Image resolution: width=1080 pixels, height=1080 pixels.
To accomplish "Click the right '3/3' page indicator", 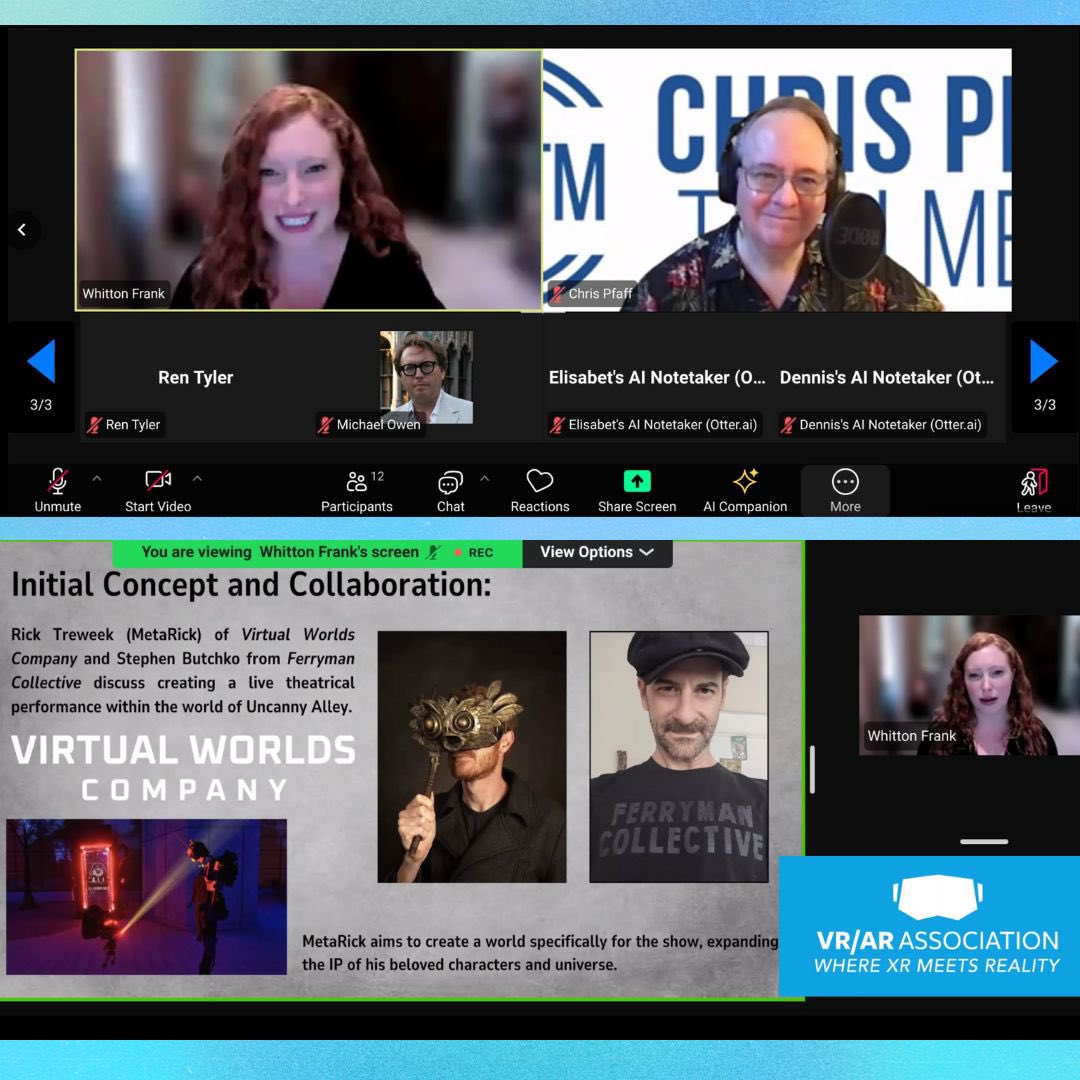I will pyautogui.click(x=1044, y=405).
